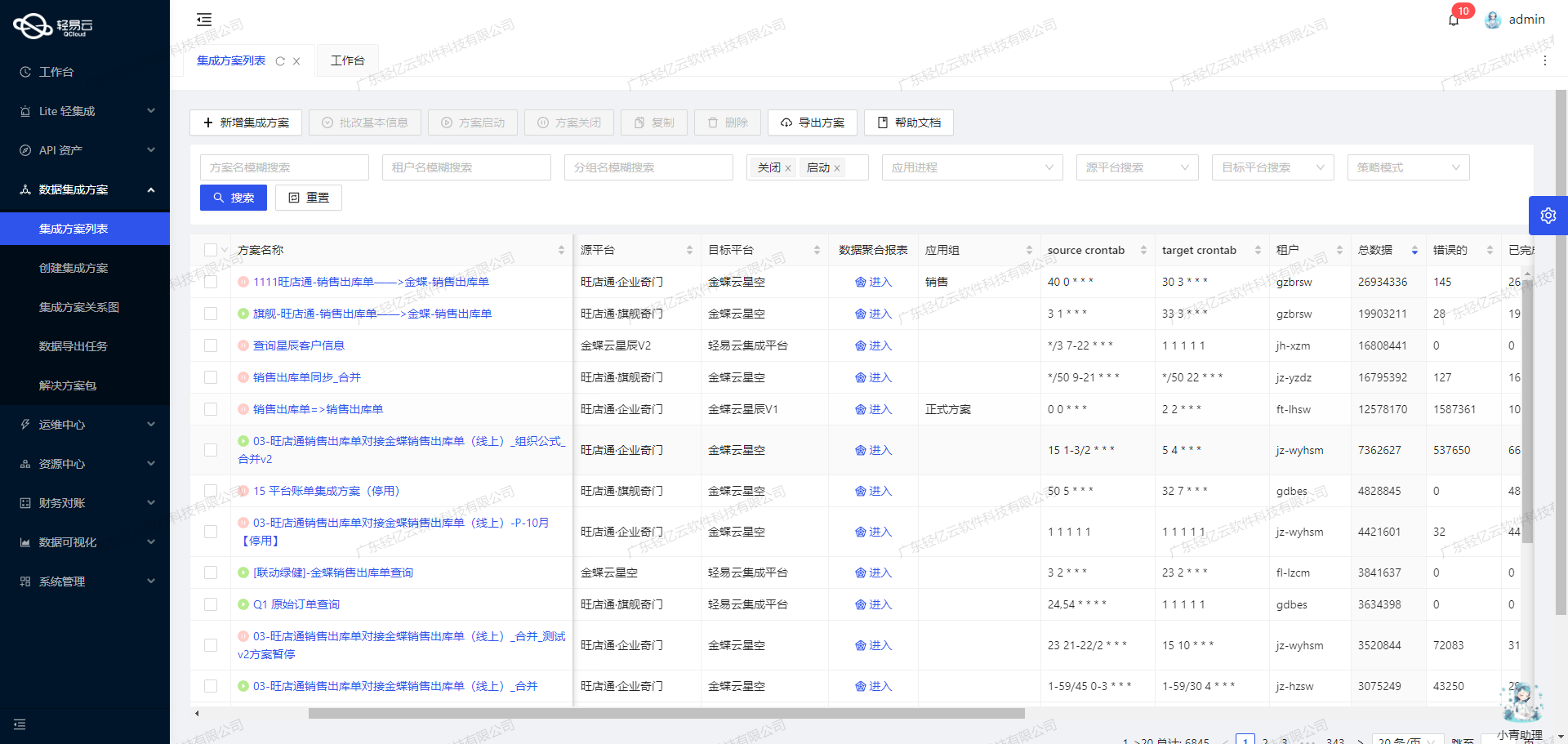Open the settings gear on the right edge
Viewport: 1568px width, 744px height.
pyautogui.click(x=1548, y=215)
